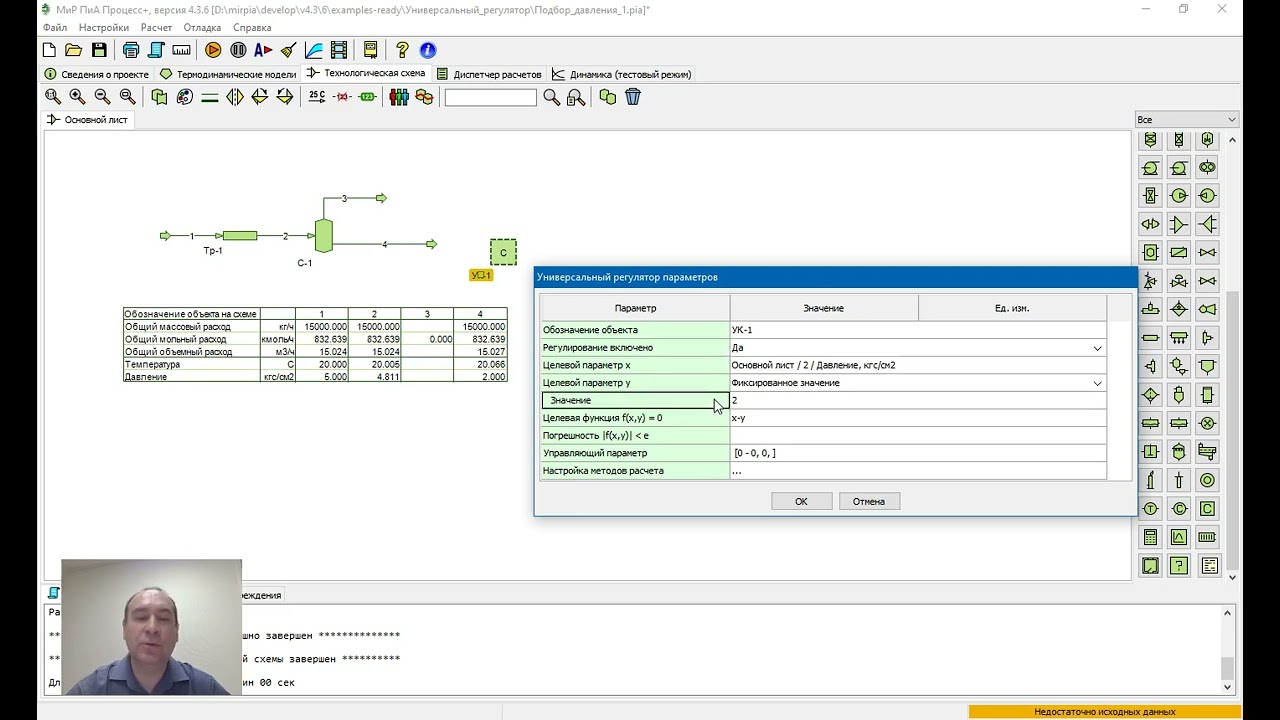Screen dimensions: 1280x720
Task: Select the Тр-1 pipe on the scheme
Action: tap(240, 236)
